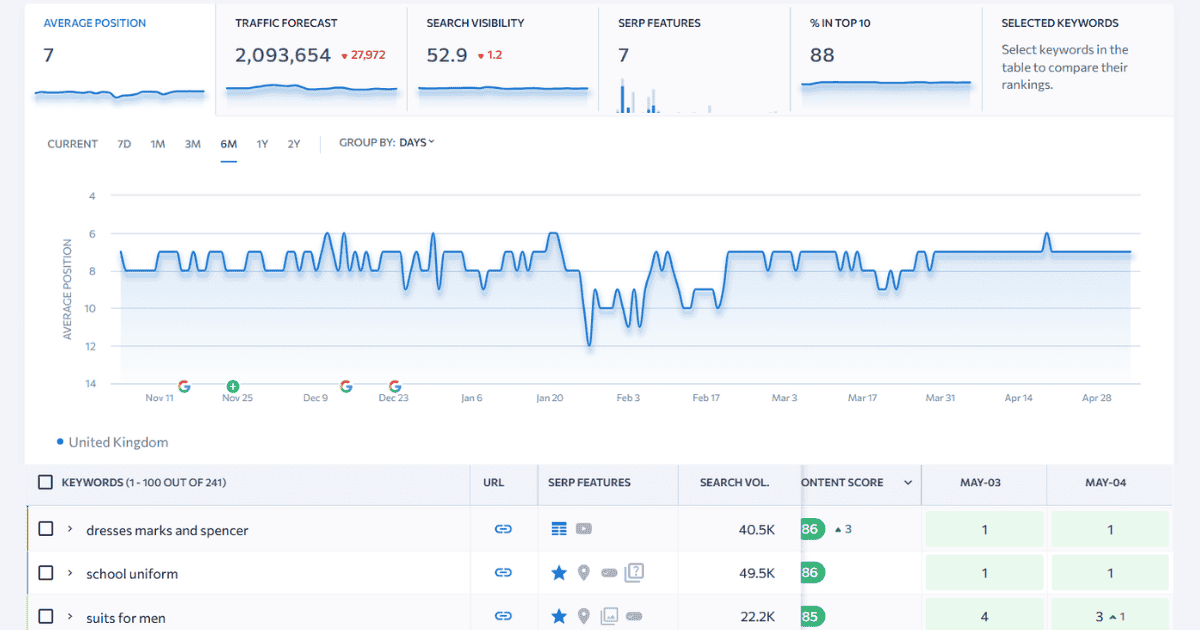Click the featured snippet icon for dresses marks and spencer
Viewport: 1200px width, 630px height.
559,528
